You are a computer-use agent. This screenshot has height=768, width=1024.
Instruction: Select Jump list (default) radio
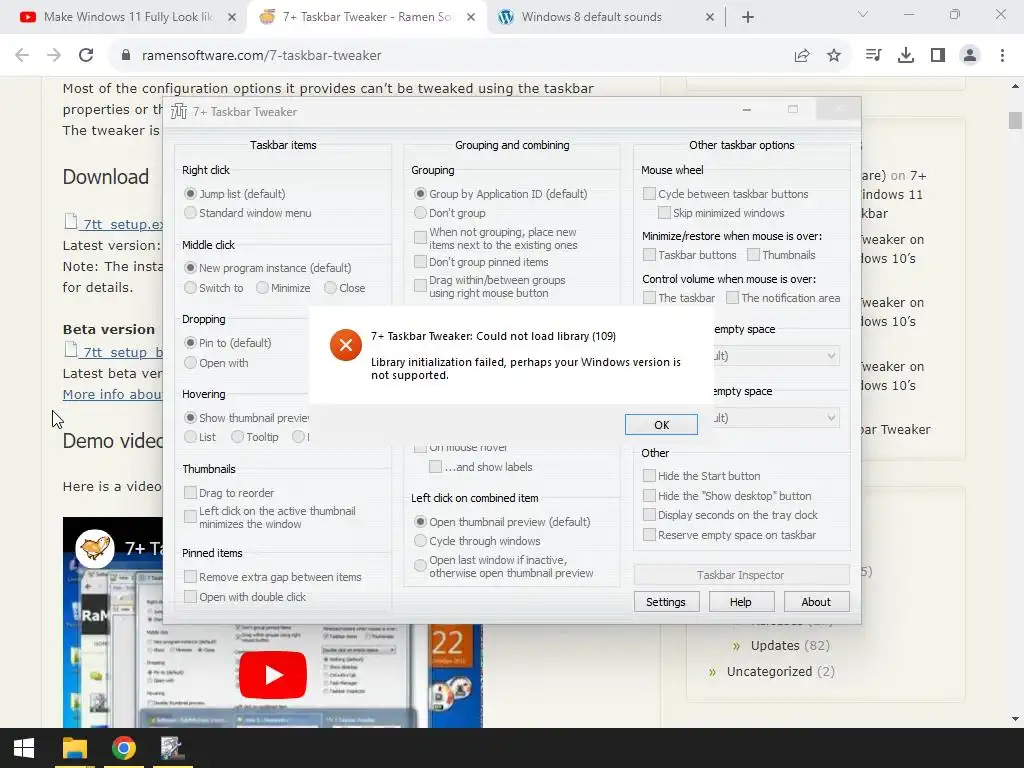[190, 194]
